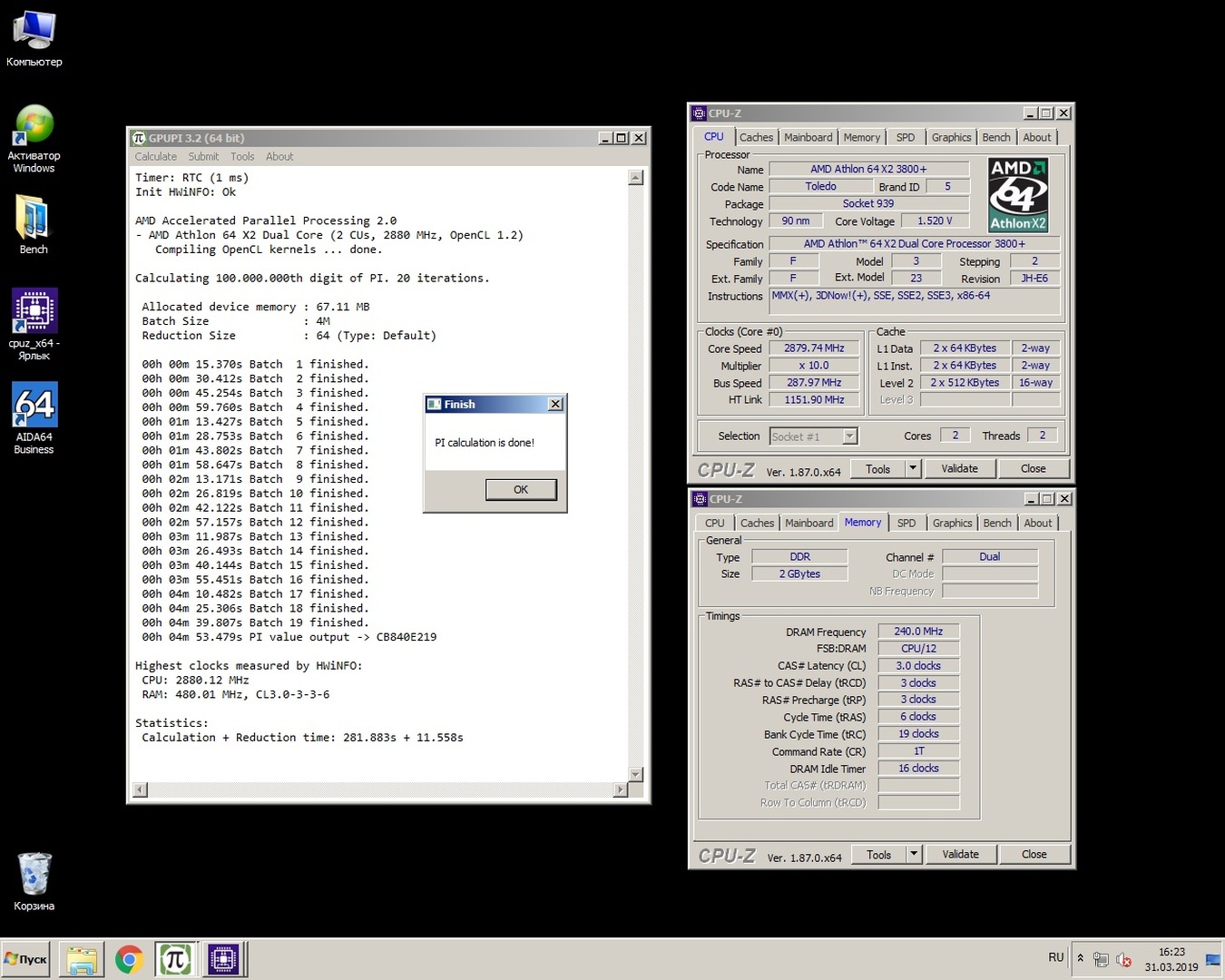Select Graphics tab in top CPU-Z window
This screenshot has height=980, width=1225.
click(x=951, y=138)
